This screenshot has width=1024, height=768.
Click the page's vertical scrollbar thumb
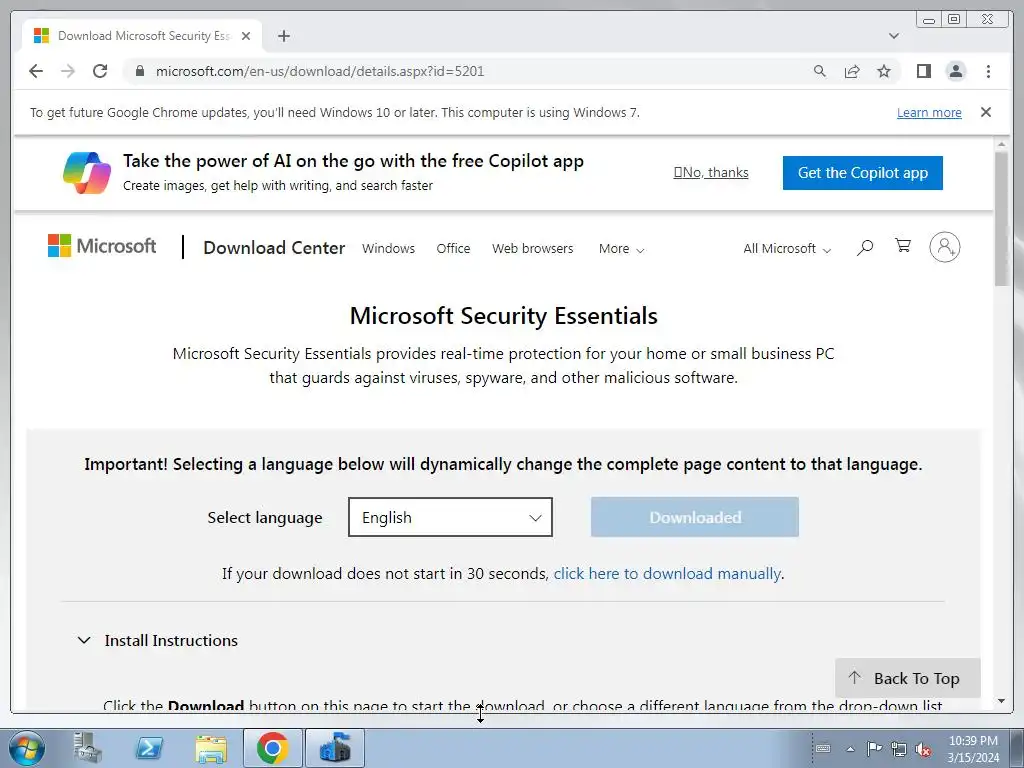click(1001, 218)
